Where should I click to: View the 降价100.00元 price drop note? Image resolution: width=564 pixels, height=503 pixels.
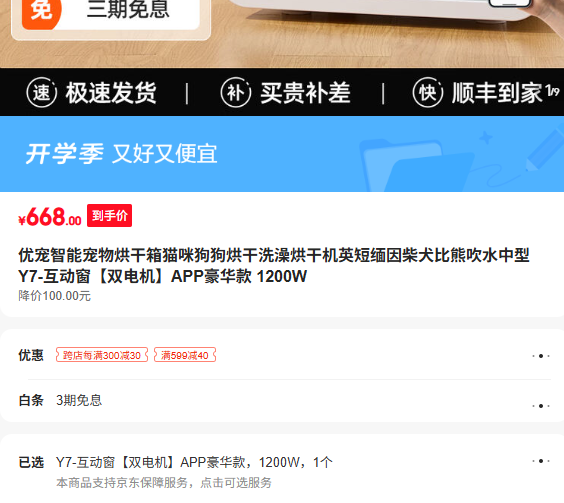point(54,296)
